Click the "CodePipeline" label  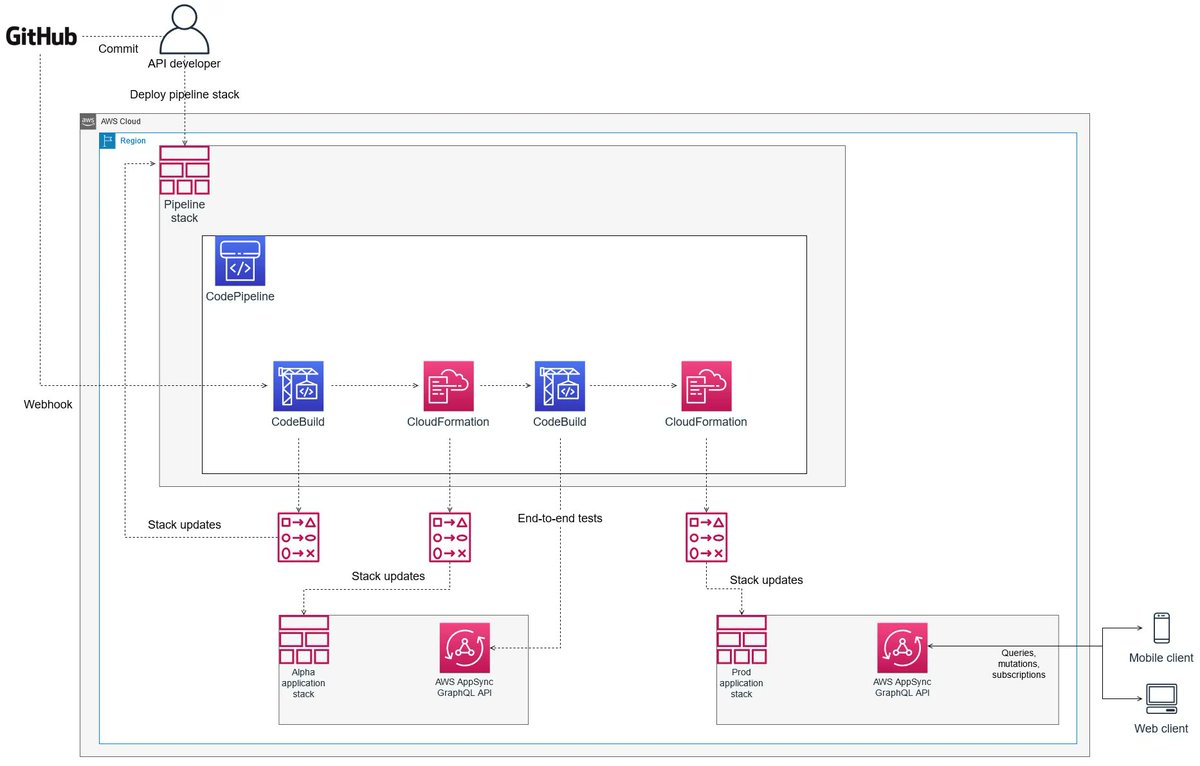click(x=240, y=297)
